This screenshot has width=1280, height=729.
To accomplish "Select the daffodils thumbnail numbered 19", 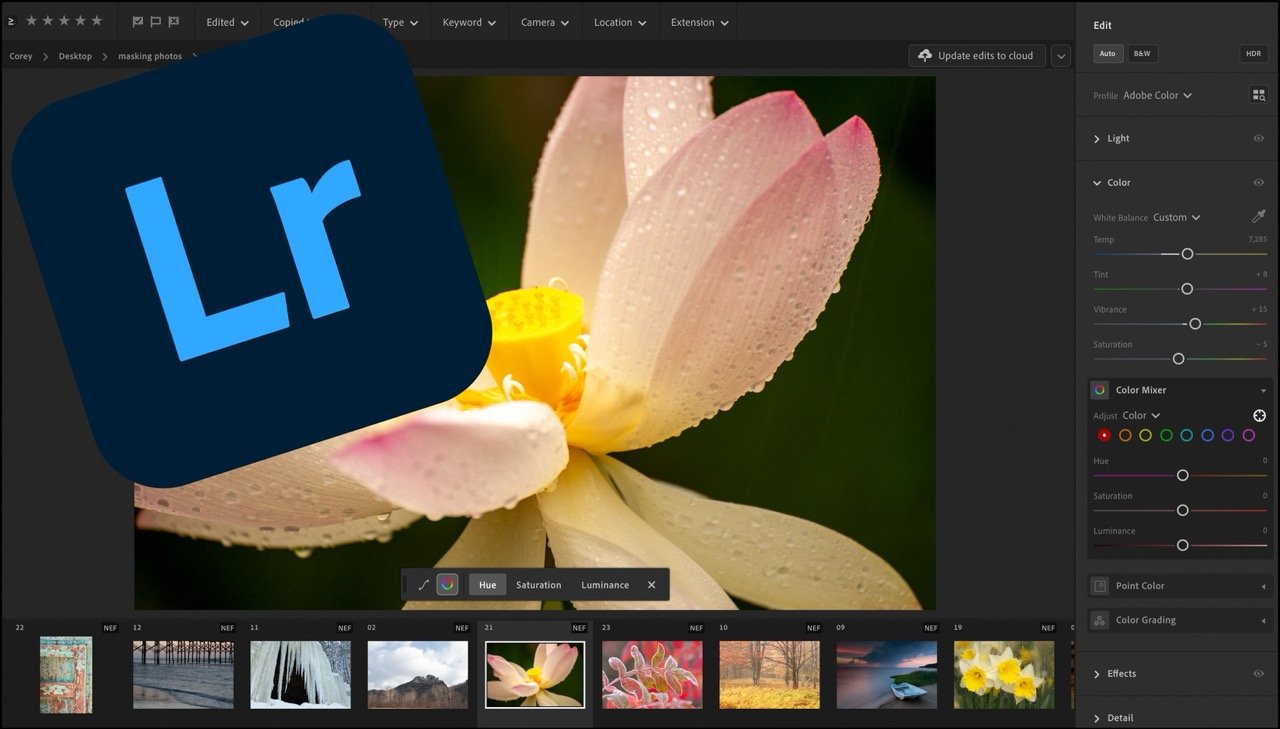I will coord(1004,675).
